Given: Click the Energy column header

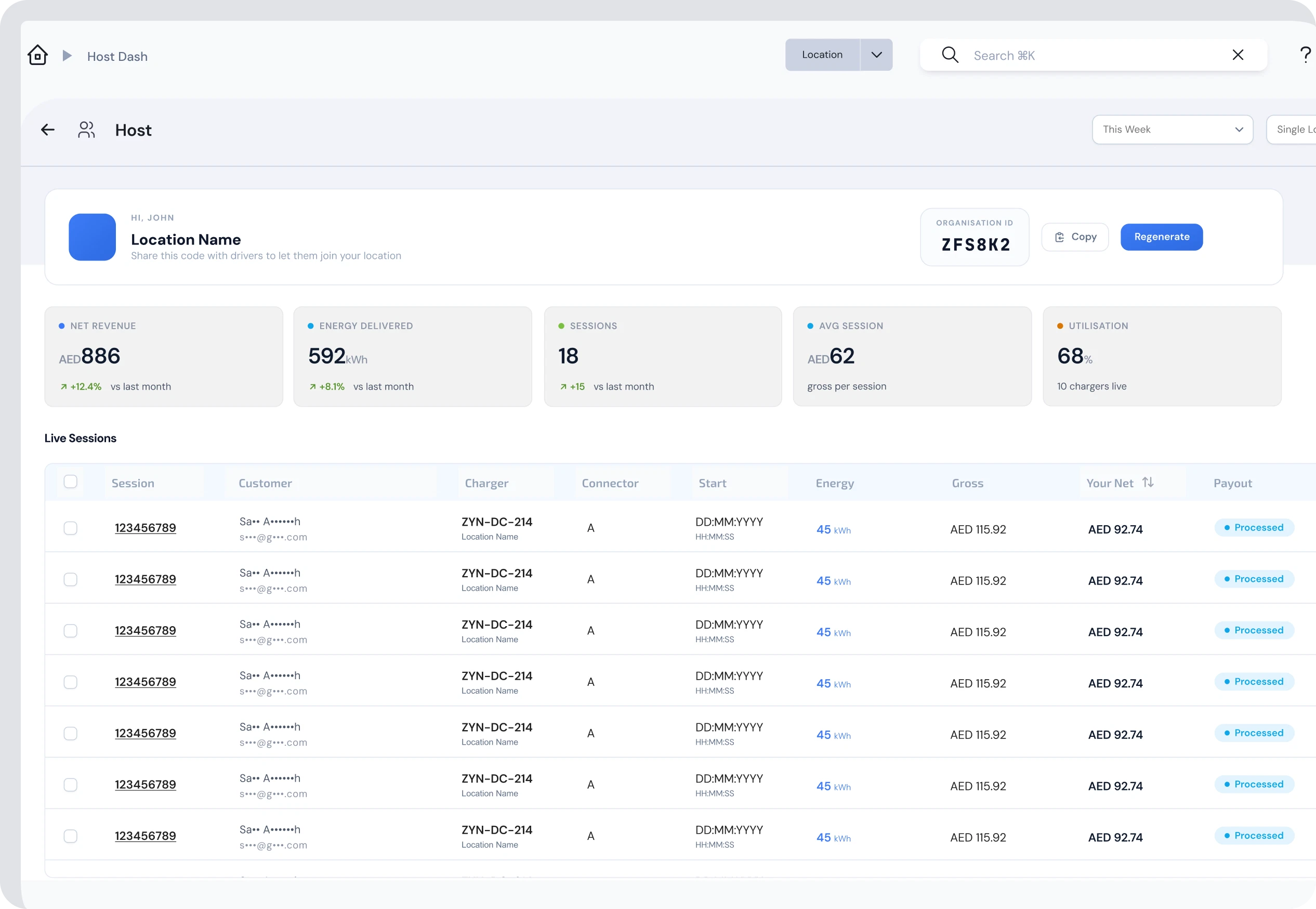Looking at the screenshot, I should point(834,483).
